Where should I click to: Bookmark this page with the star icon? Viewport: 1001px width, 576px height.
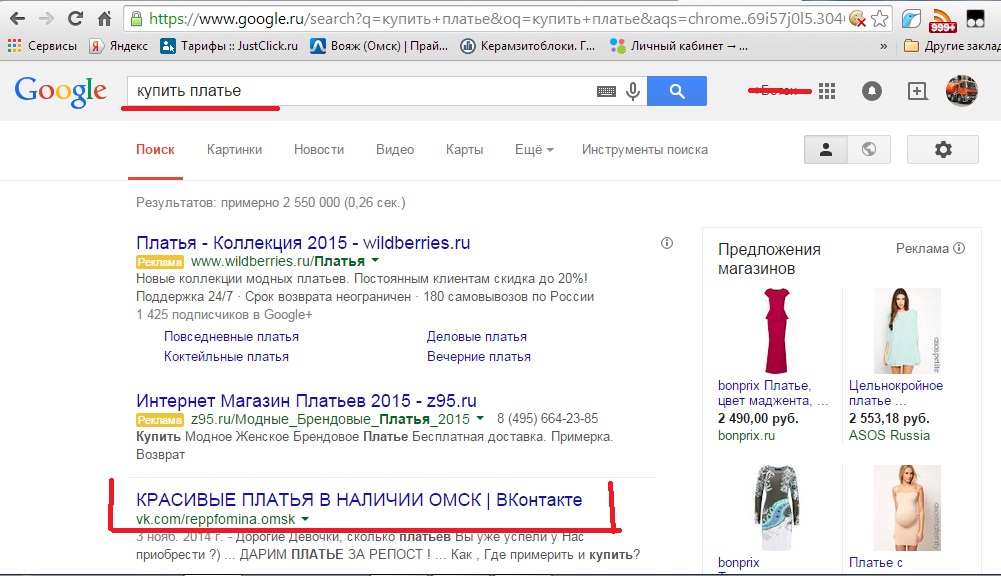(880, 19)
